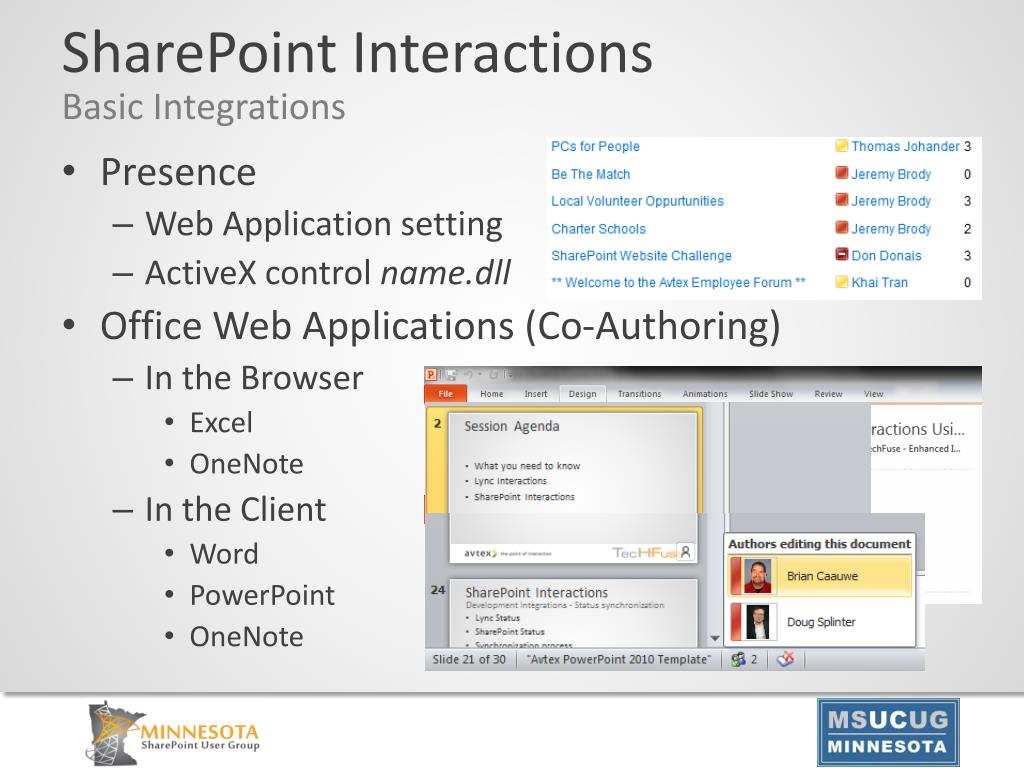Open the Animations ribbon tab
Screen dimensions: 1024x768
tap(705, 394)
